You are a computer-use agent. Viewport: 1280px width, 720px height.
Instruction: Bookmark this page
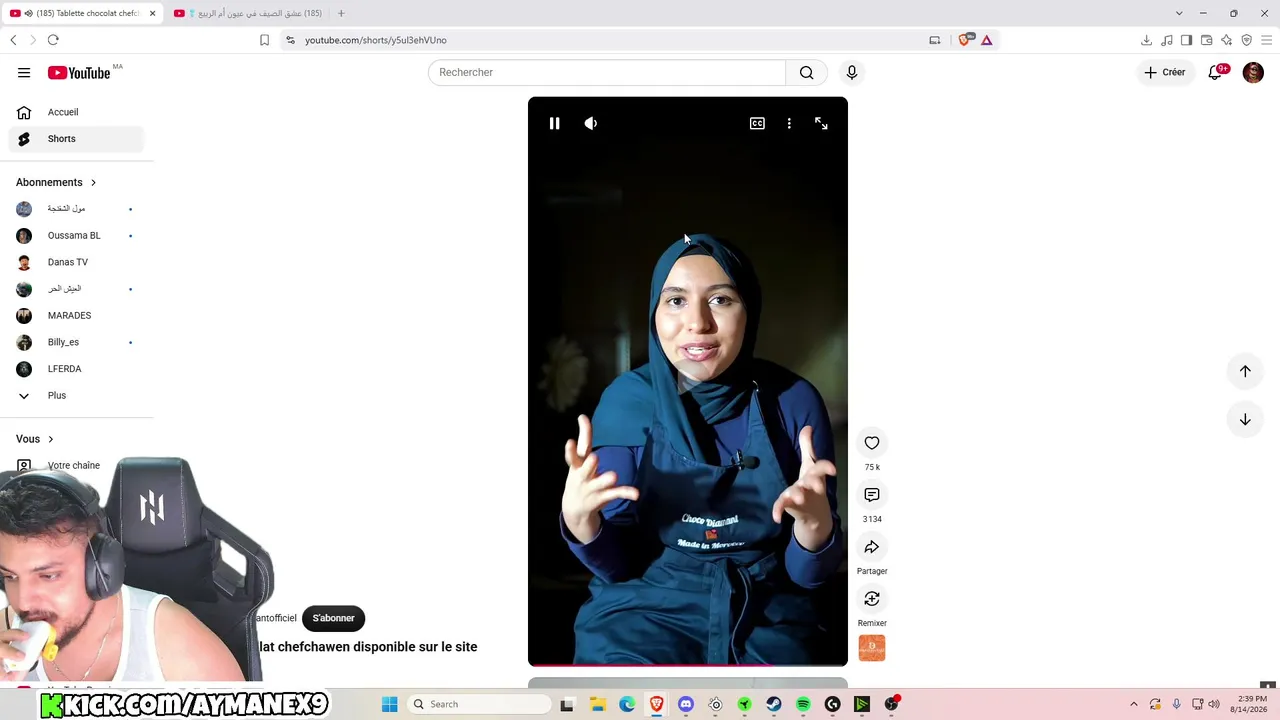pos(264,40)
